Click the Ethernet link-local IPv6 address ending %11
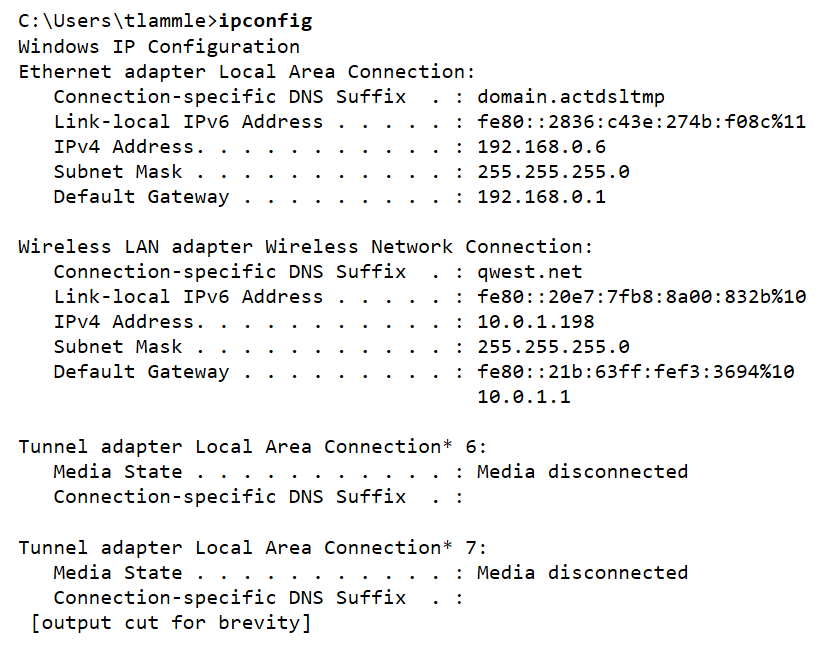The height and width of the screenshot is (653, 821). coord(641,122)
